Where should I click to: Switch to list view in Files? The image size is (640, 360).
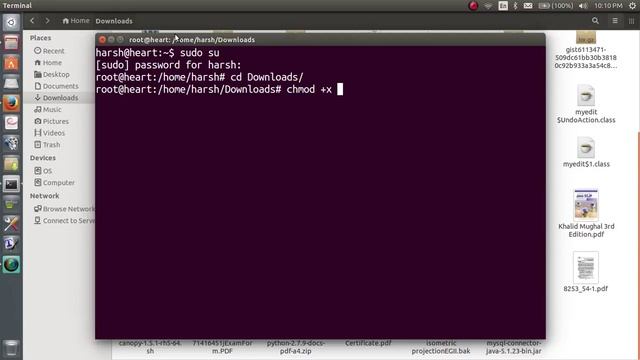(x=615, y=20)
